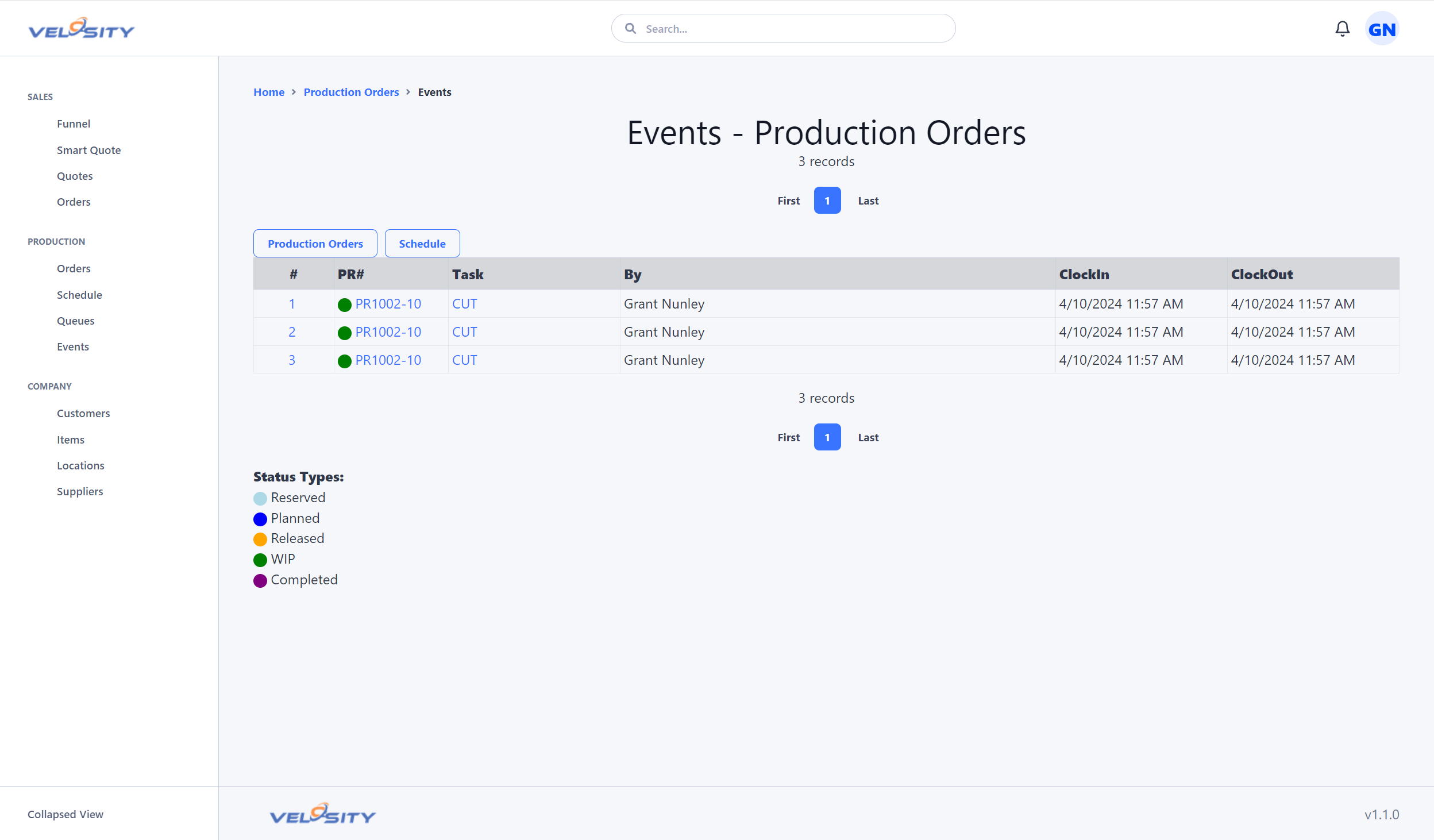Viewport: 1434px width, 840px height.
Task: Click Last in the bottom pagination
Action: pos(868,437)
